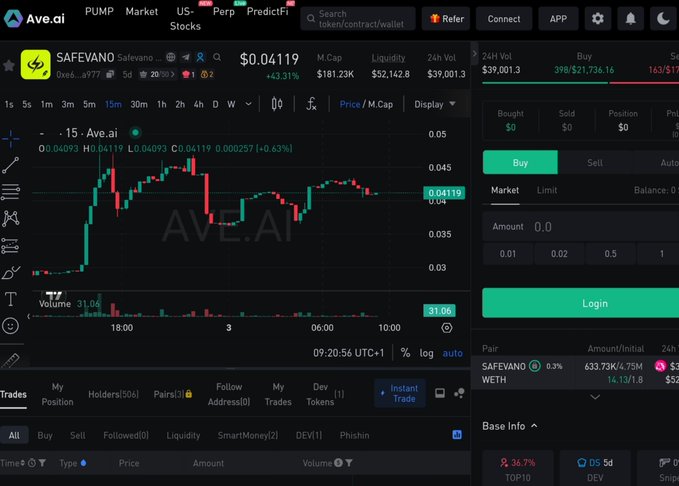Expand more timeframes chevron after W
The image size is (679, 486).
pyautogui.click(x=249, y=104)
